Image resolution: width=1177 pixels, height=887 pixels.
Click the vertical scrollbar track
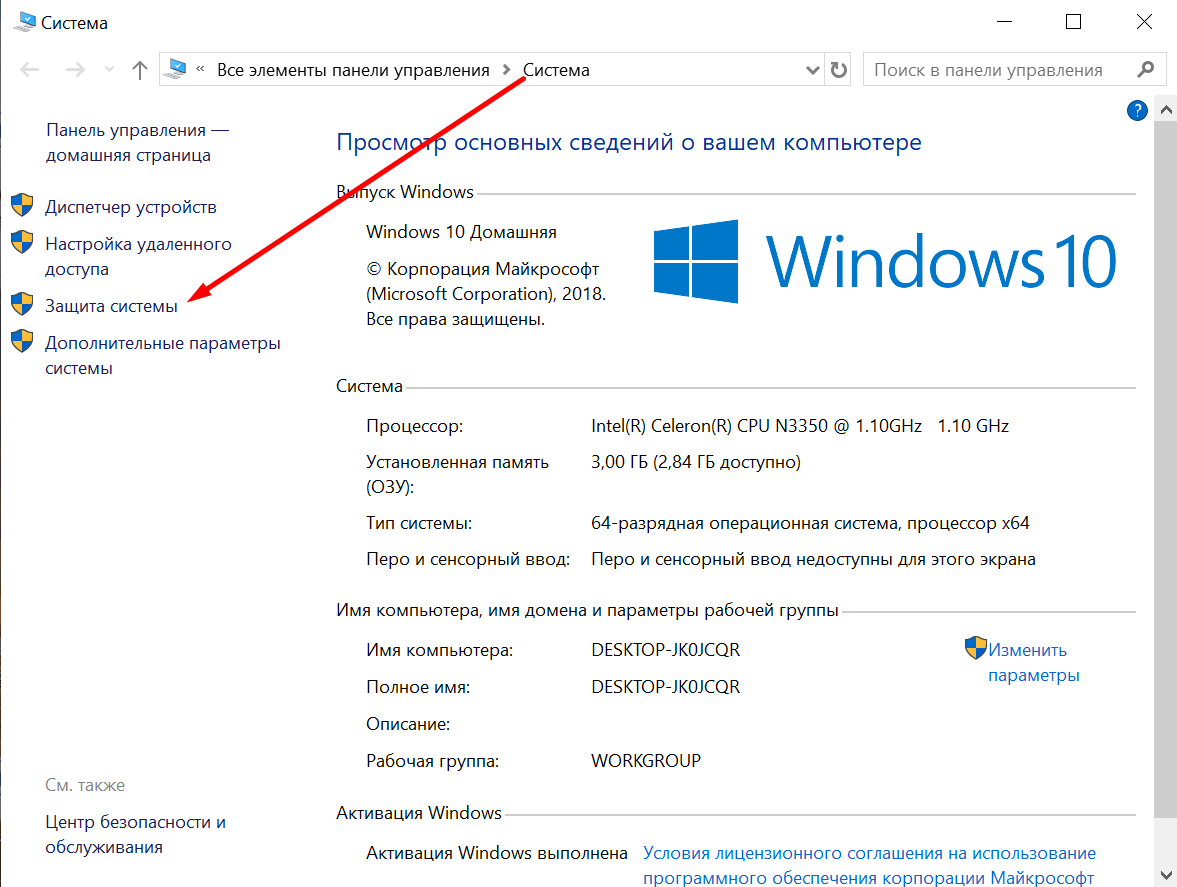point(1166,840)
